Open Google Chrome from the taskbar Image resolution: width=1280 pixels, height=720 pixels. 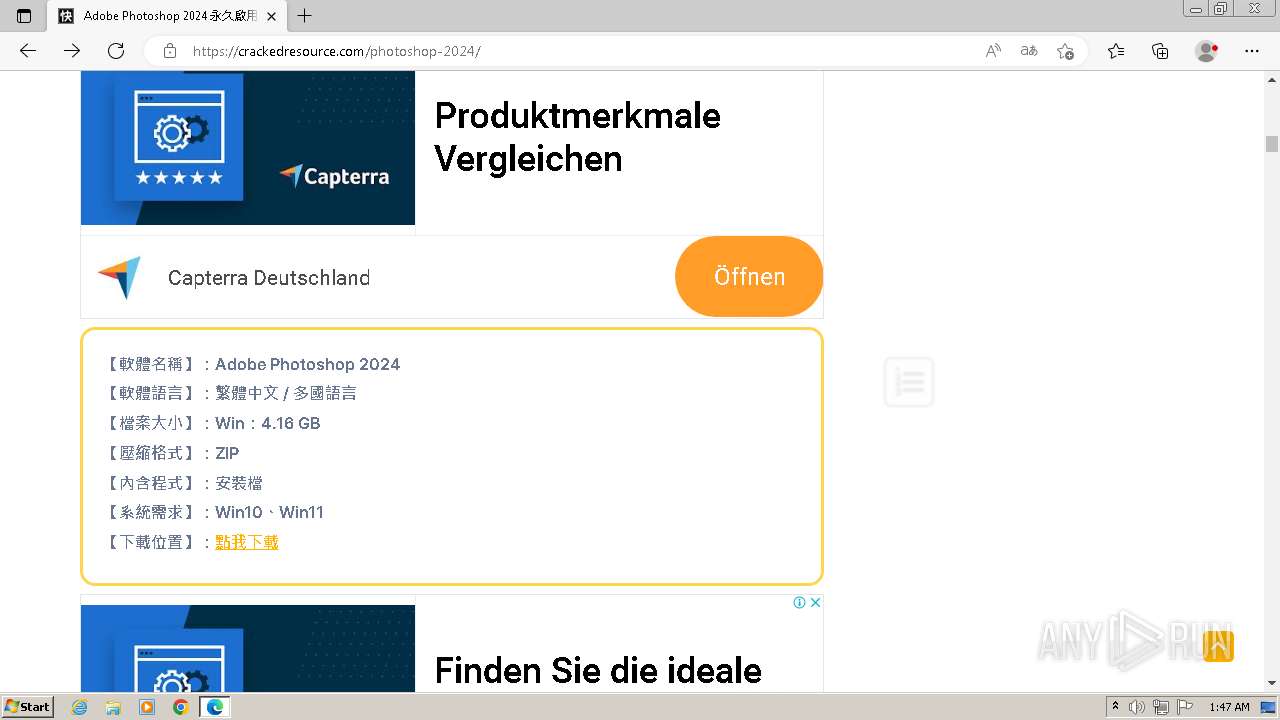pos(180,707)
